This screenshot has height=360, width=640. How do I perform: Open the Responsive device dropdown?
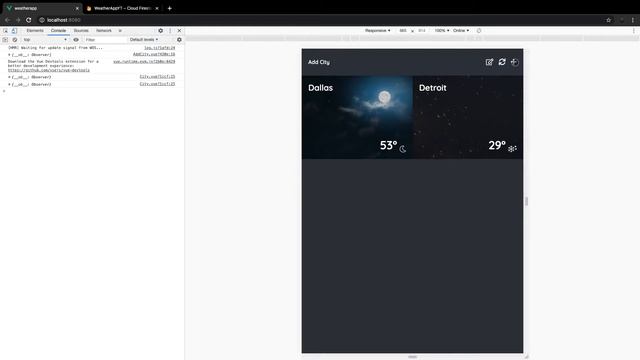point(378,31)
